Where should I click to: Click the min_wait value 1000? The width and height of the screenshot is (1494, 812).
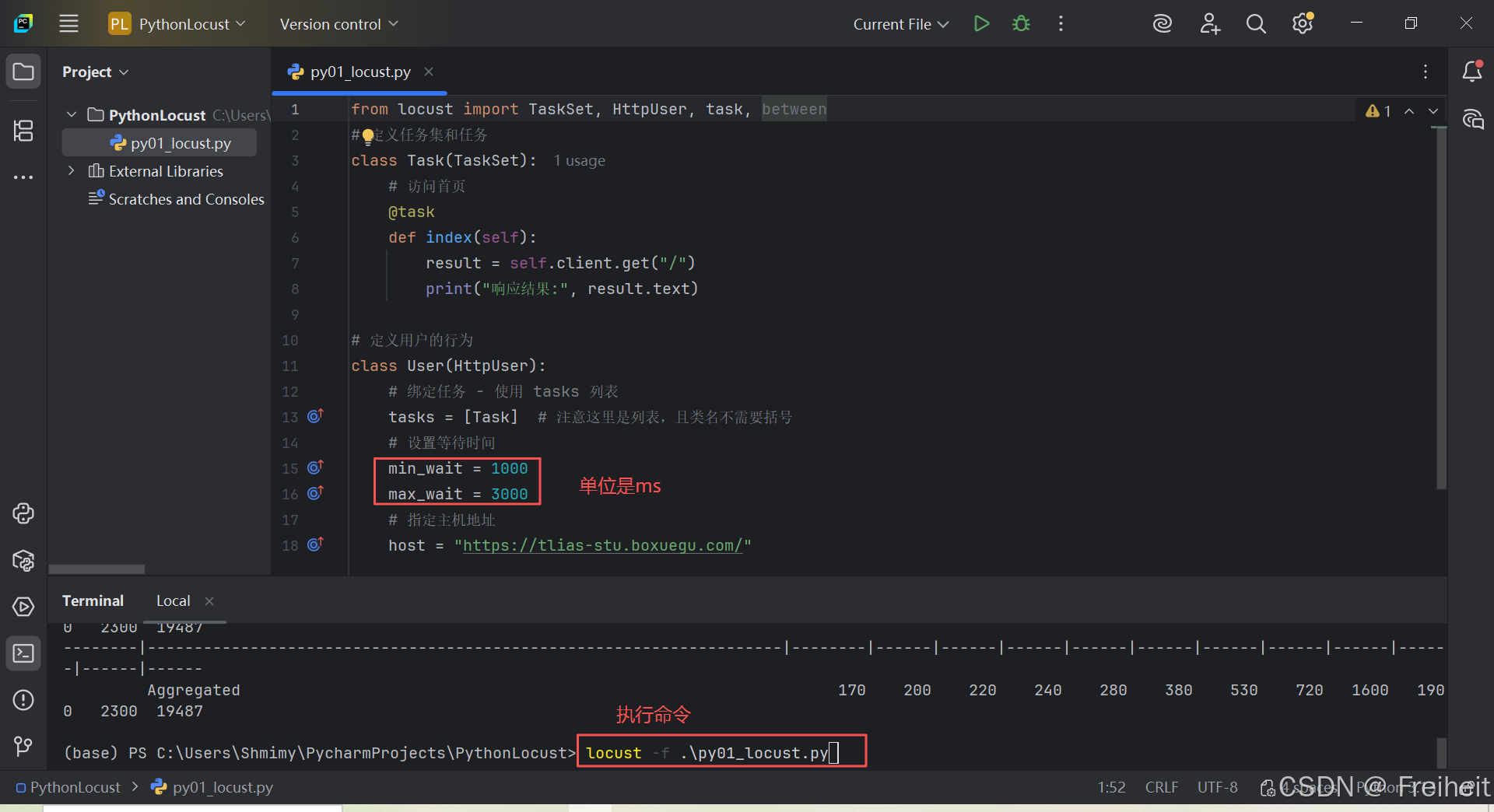(x=509, y=468)
